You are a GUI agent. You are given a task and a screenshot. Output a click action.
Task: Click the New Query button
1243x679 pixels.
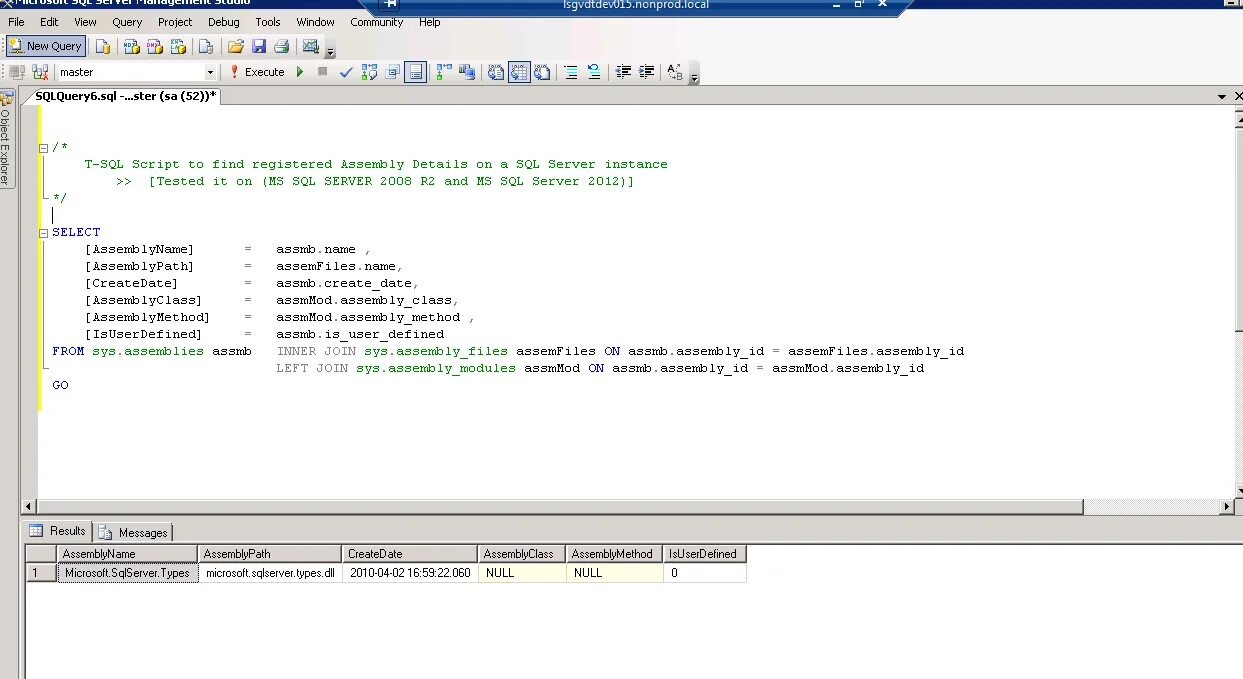45,46
